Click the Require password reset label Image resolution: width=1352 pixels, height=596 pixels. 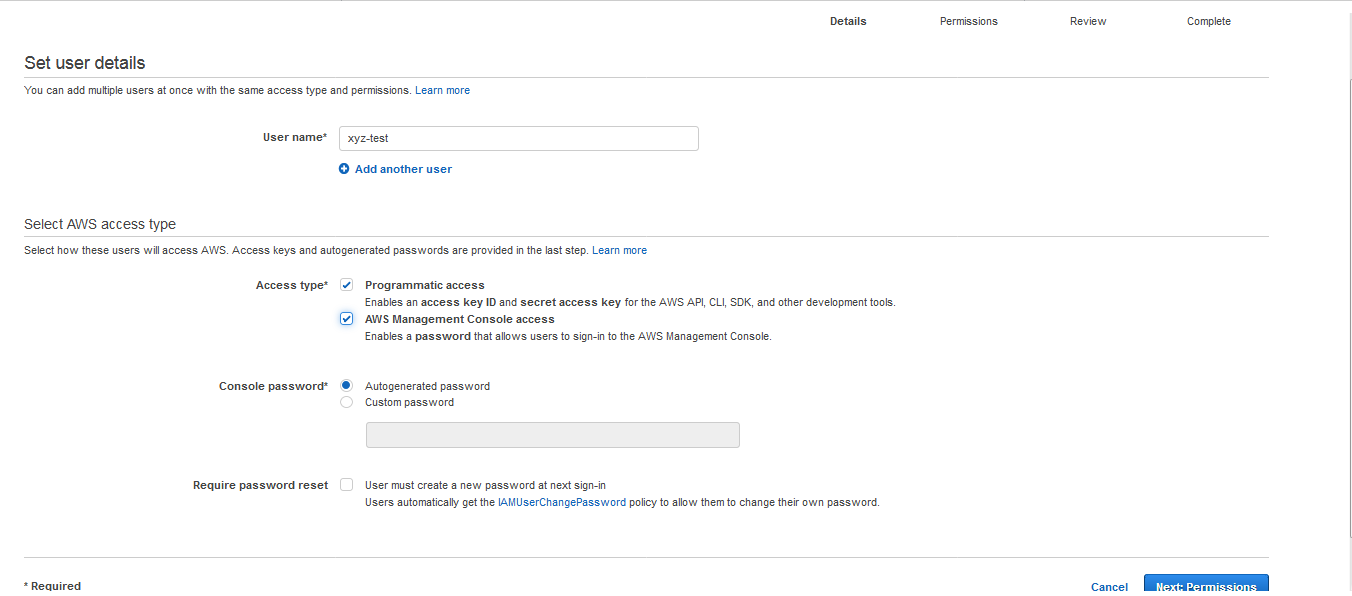point(260,485)
